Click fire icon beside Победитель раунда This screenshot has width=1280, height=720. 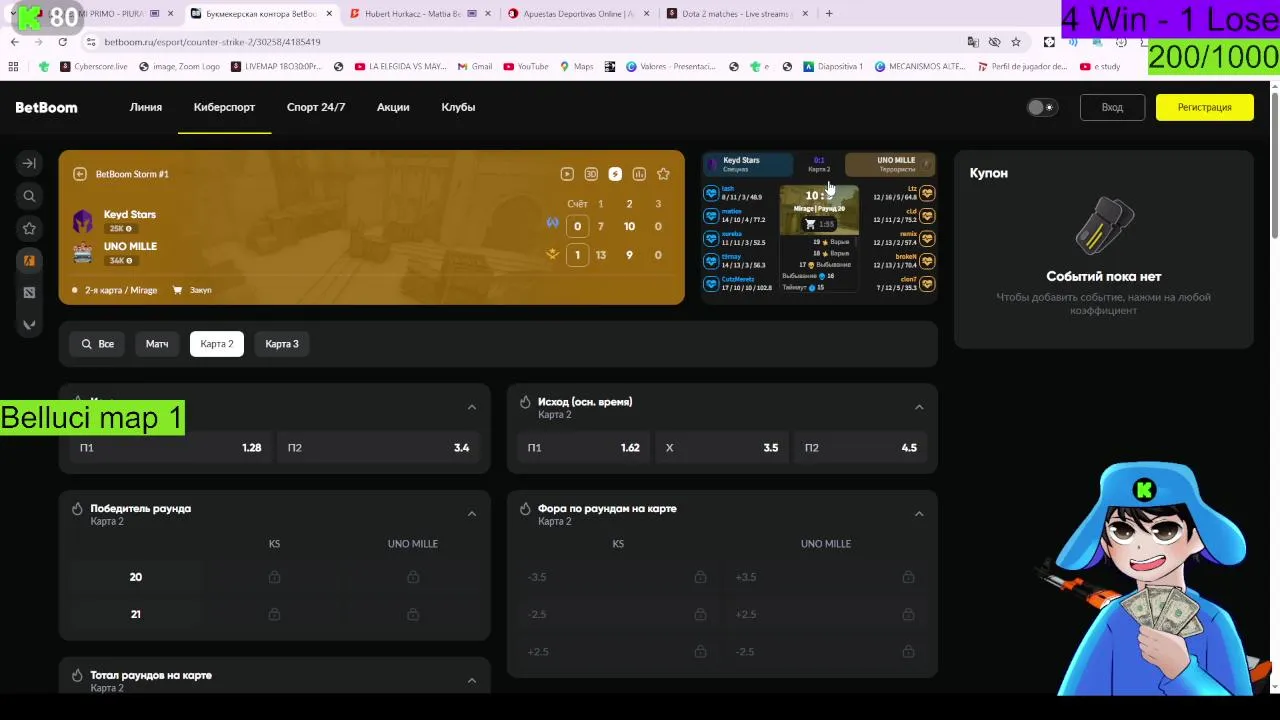point(77,509)
